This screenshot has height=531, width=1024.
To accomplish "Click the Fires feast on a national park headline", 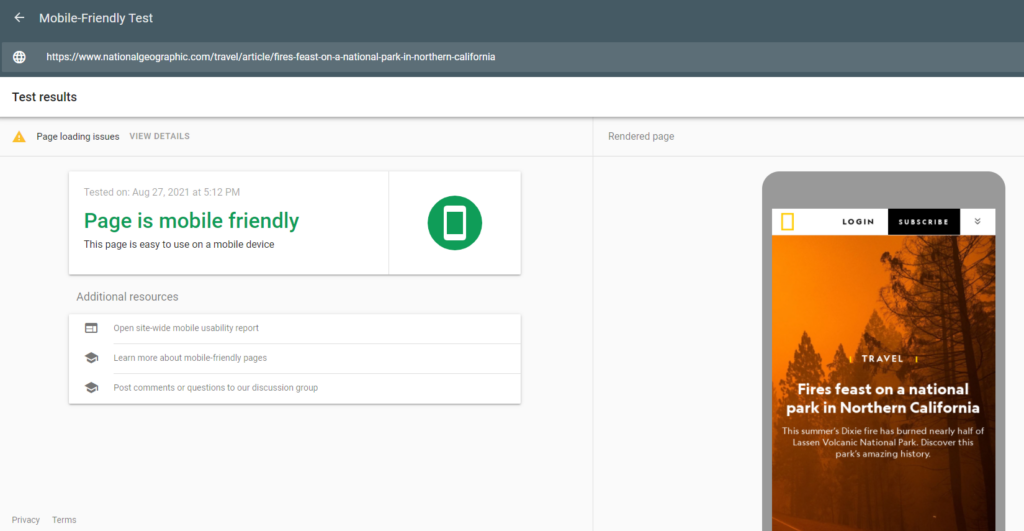I will 883,398.
